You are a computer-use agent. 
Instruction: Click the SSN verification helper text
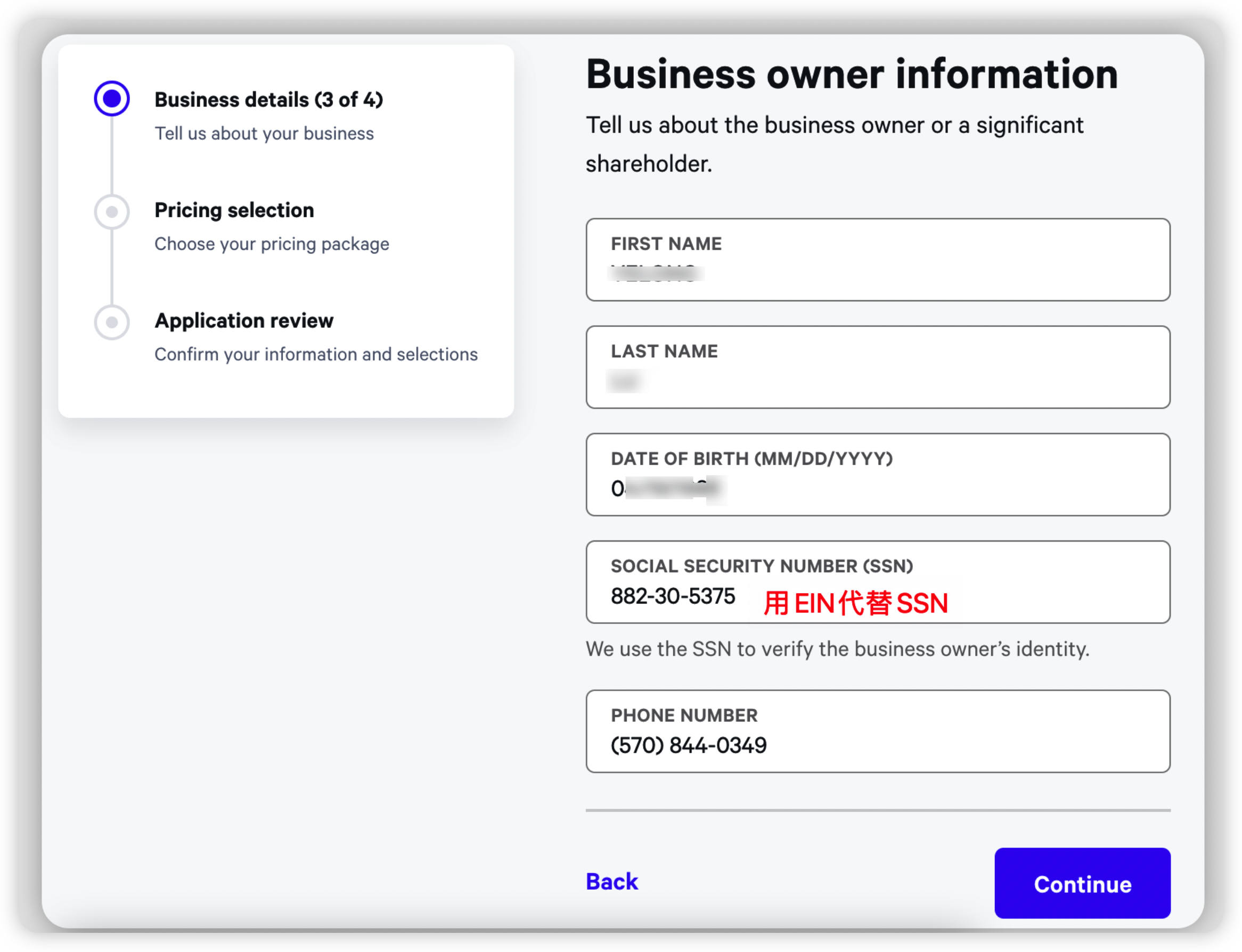point(837,649)
